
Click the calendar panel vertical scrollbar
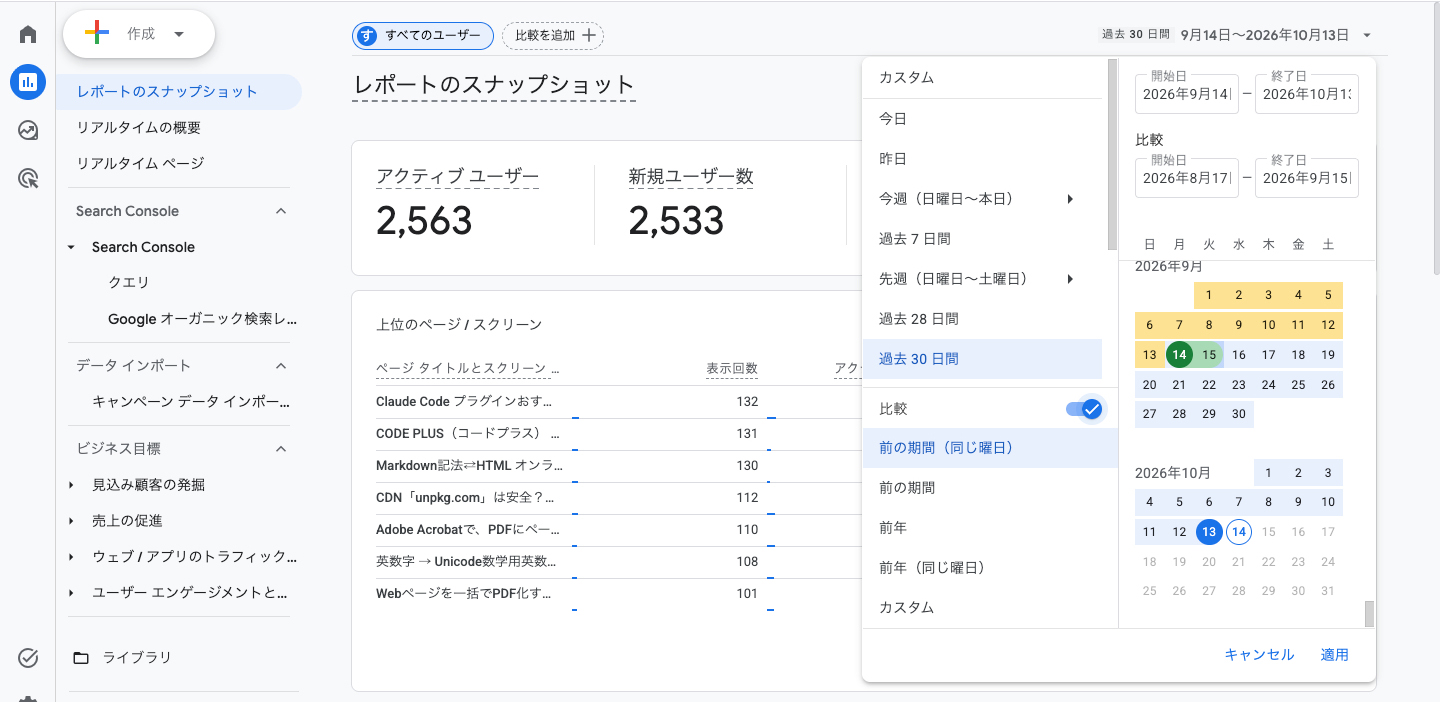[x=1370, y=613]
